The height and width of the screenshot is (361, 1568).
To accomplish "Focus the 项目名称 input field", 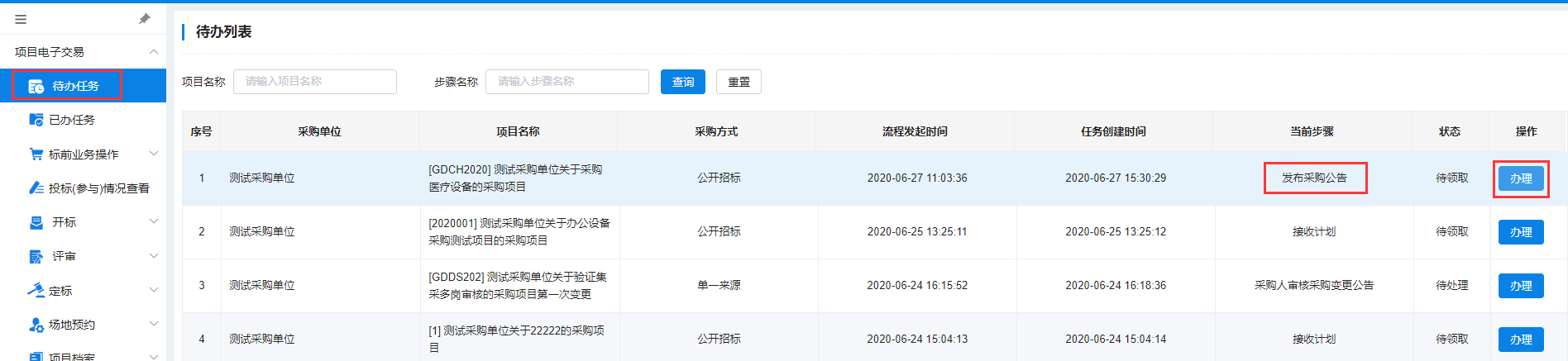I will point(314,82).
